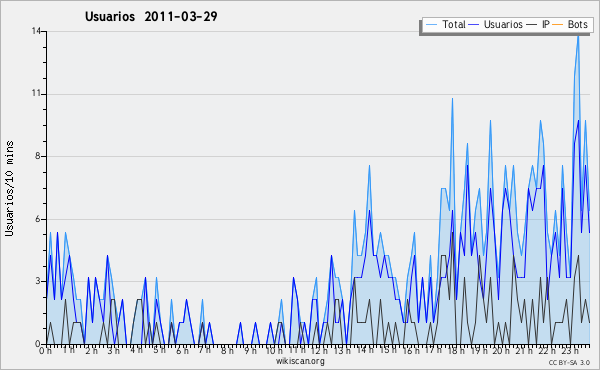
Task: Click the '8 h' x-axis label
Action: 227,350
